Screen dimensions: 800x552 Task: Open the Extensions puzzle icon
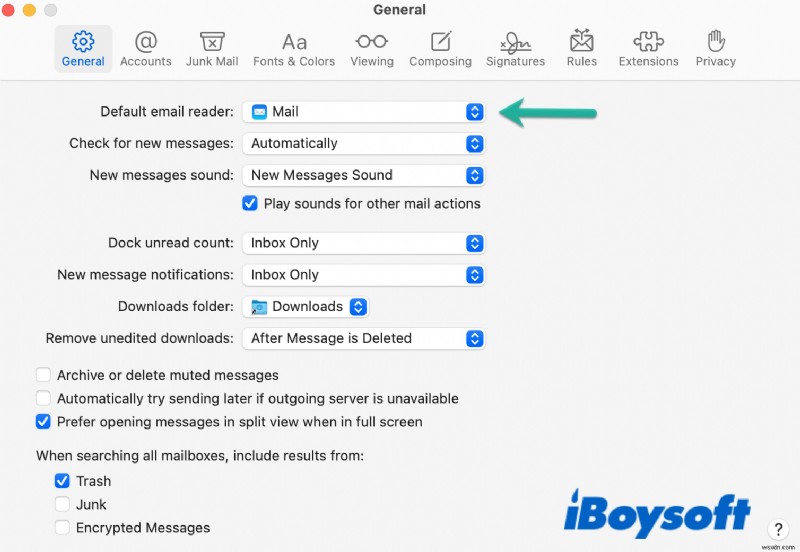pyautogui.click(x=648, y=49)
